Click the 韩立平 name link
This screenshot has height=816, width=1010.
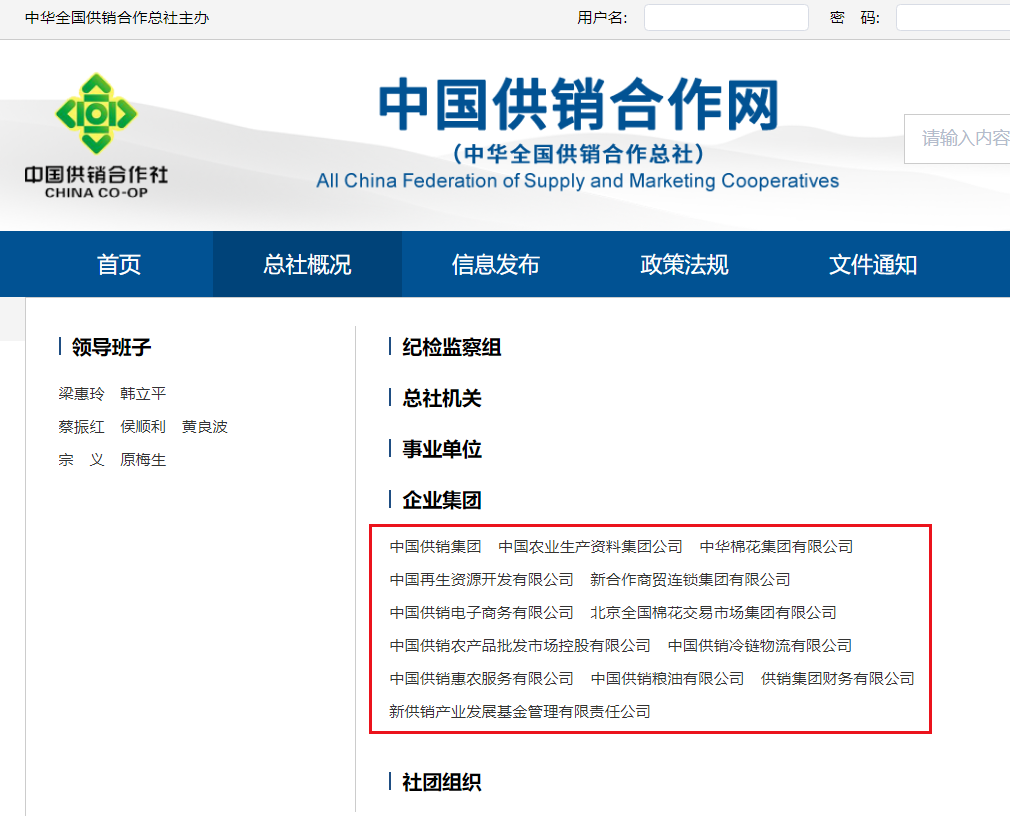(x=143, y=394)
